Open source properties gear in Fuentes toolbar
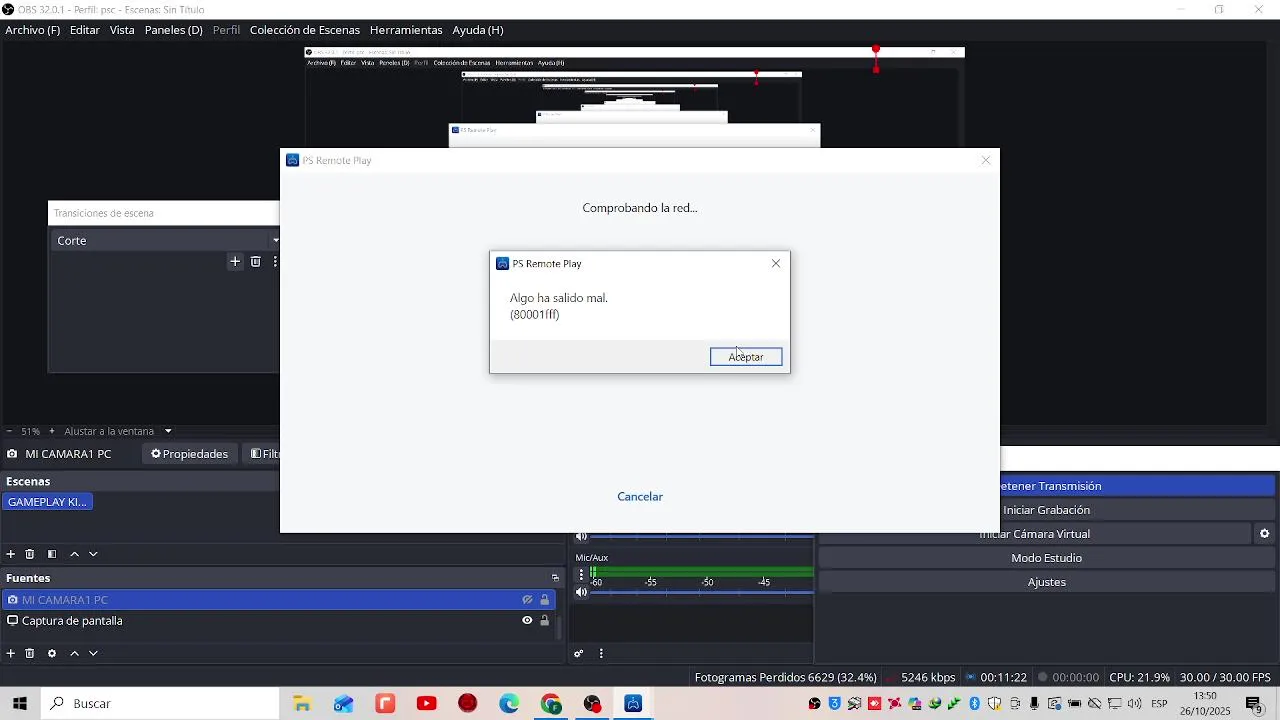 point(52,653)
